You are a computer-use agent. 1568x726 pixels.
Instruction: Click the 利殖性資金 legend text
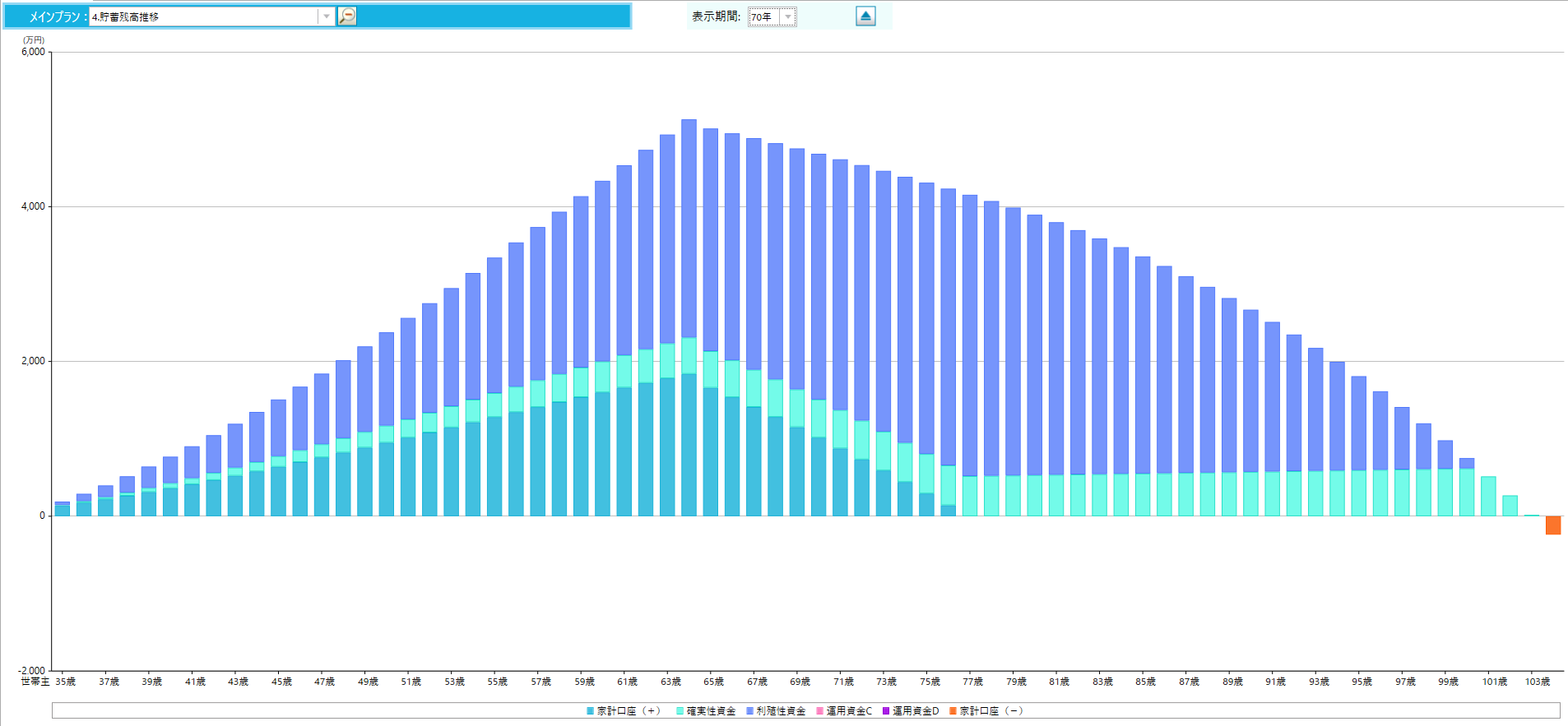(x=781, y=711)
